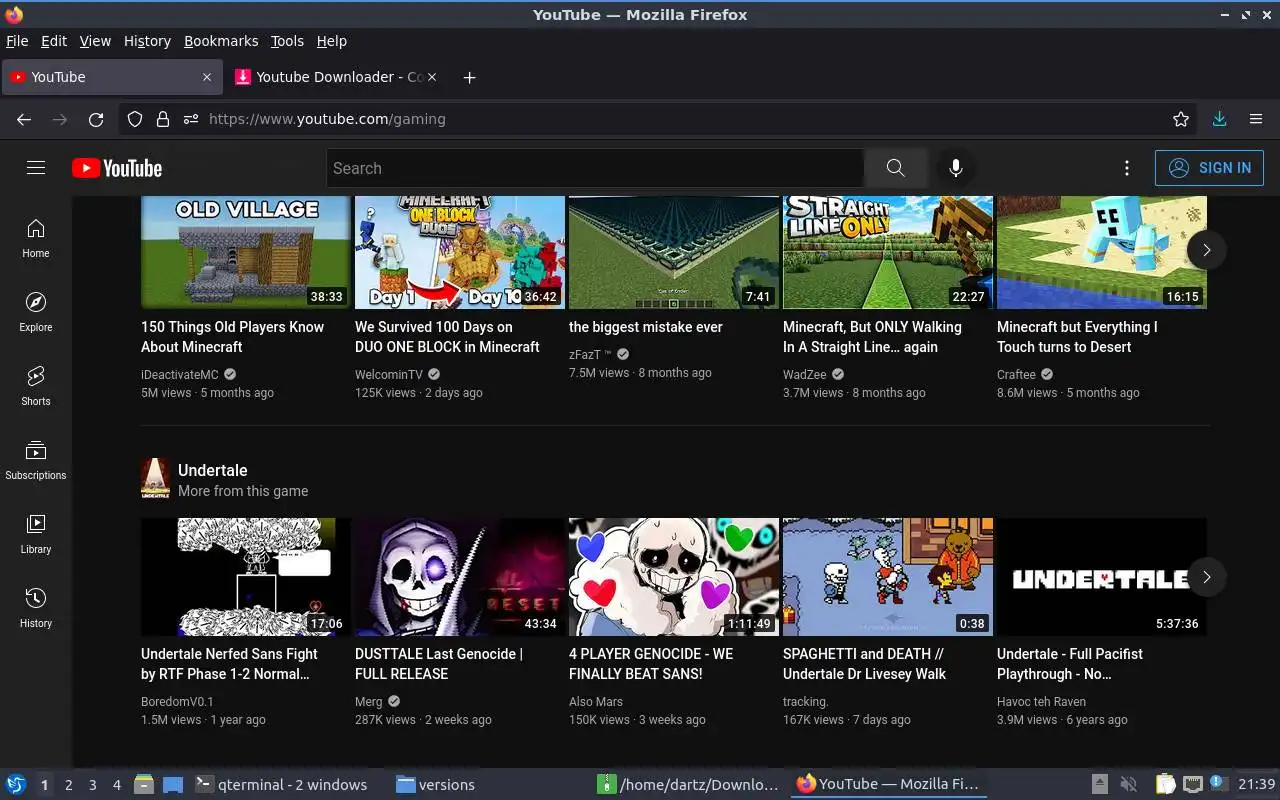Open the Edit menu
The image size is (1280, 800).
click(54, 41)
